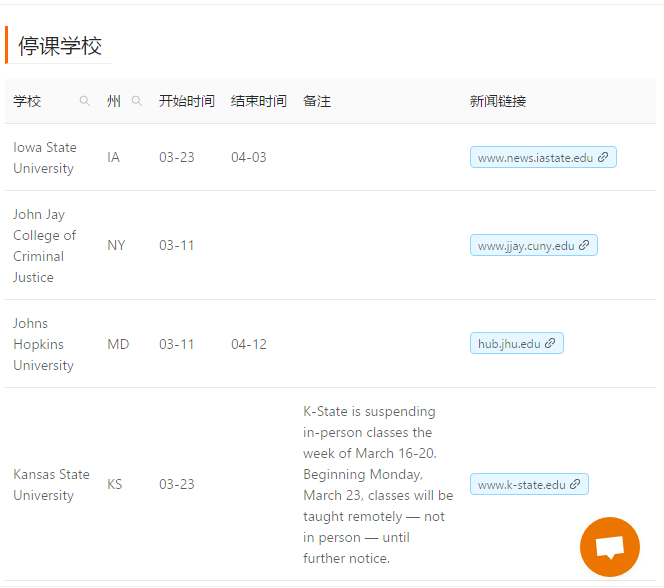Click the link icon on hub.jhu.edu
664x588 pixels.
coord(550,343)
